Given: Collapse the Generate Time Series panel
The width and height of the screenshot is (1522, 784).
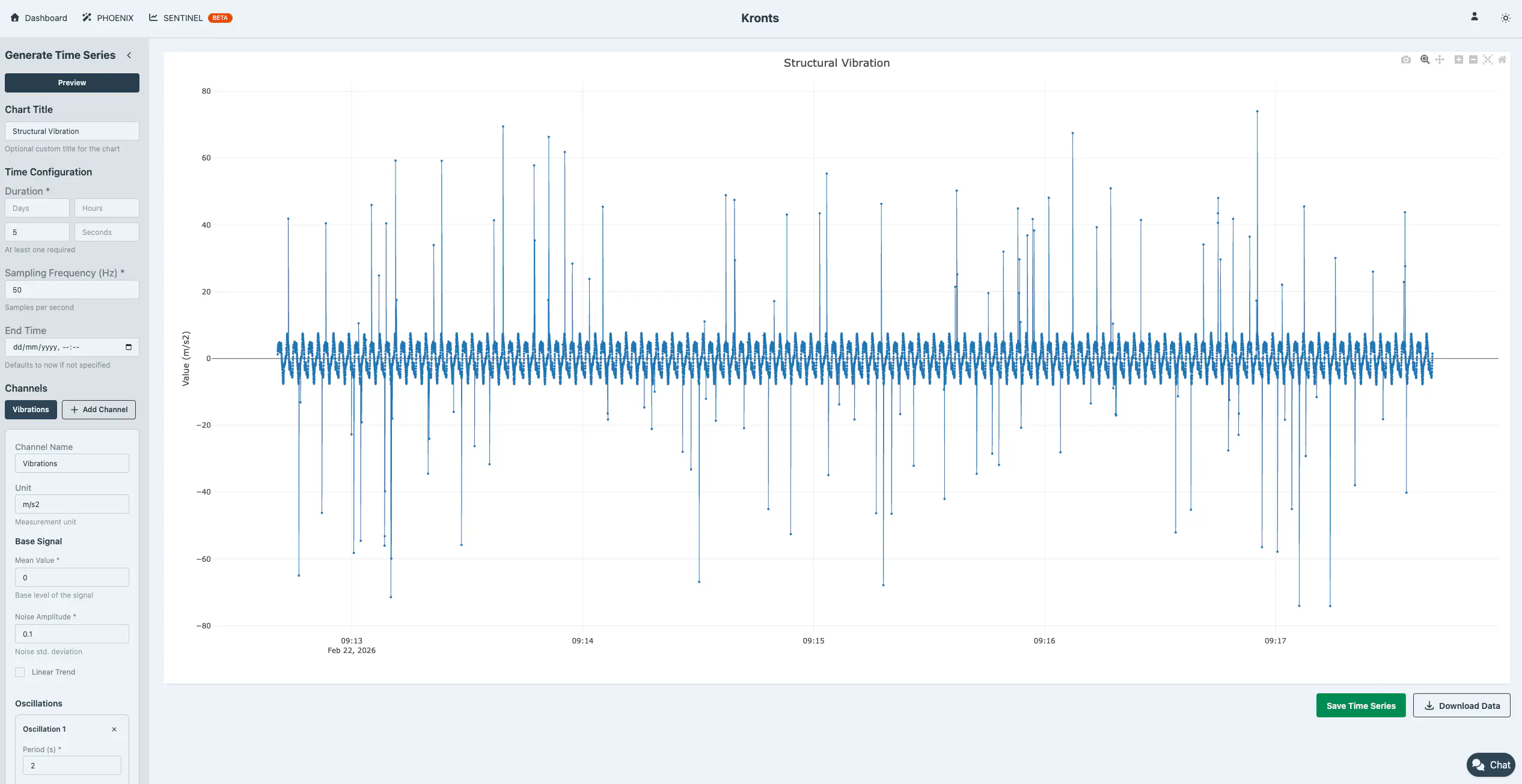Looking at the screenshot, I should click(129, 55).
